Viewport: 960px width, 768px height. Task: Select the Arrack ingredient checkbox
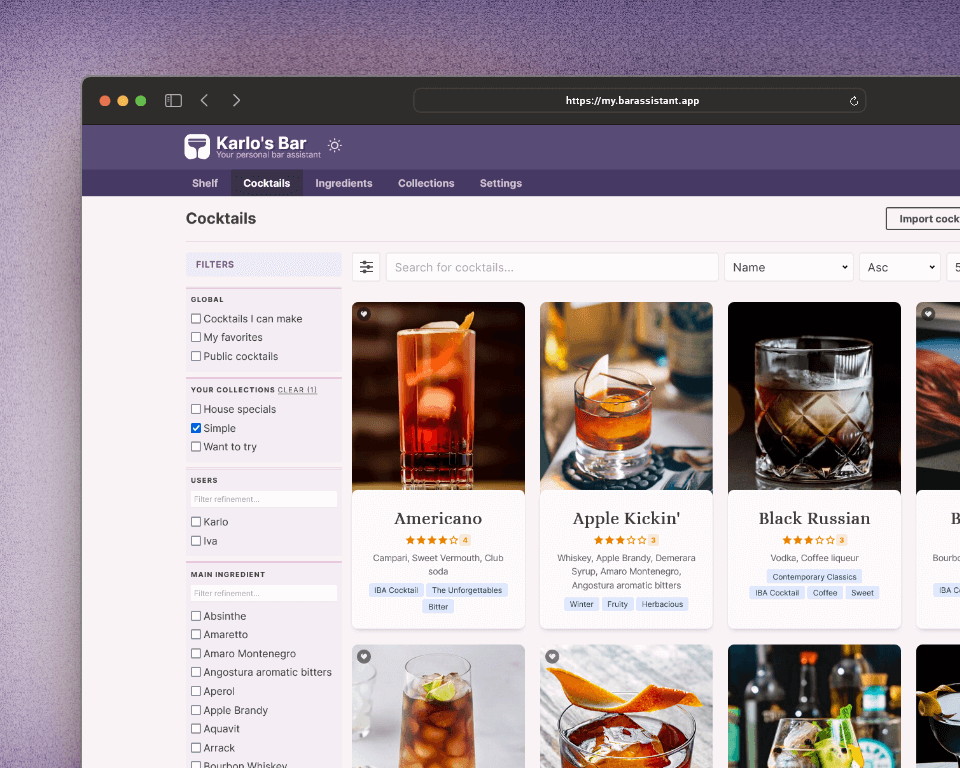tap(196, 747)
